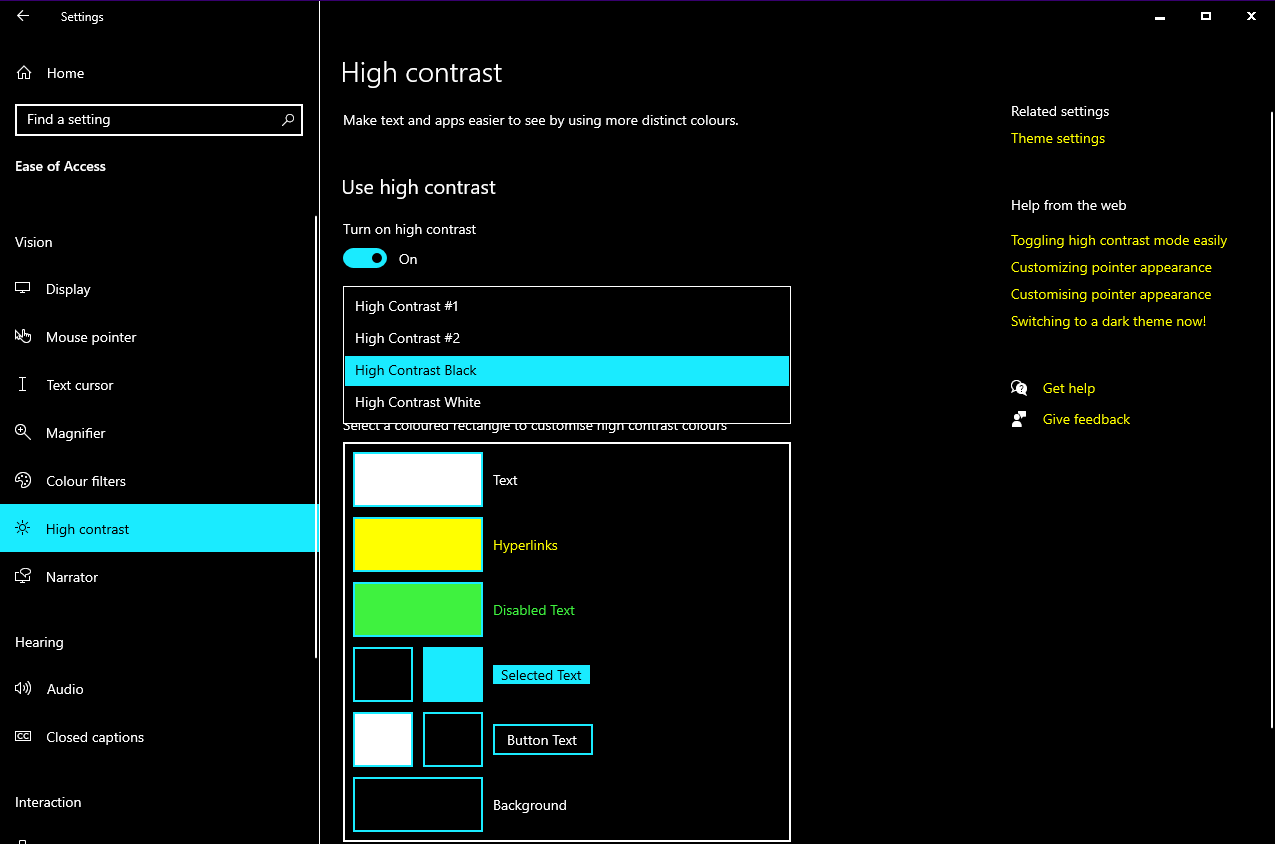Click the High contrast page heading
1275x844 pixels.
tap(421, 73)
